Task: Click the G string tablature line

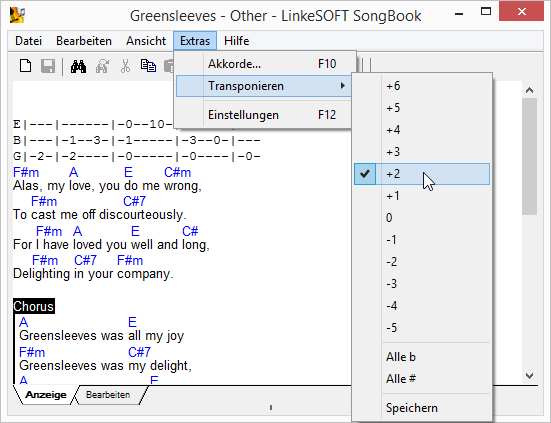Action: (137, 156)
